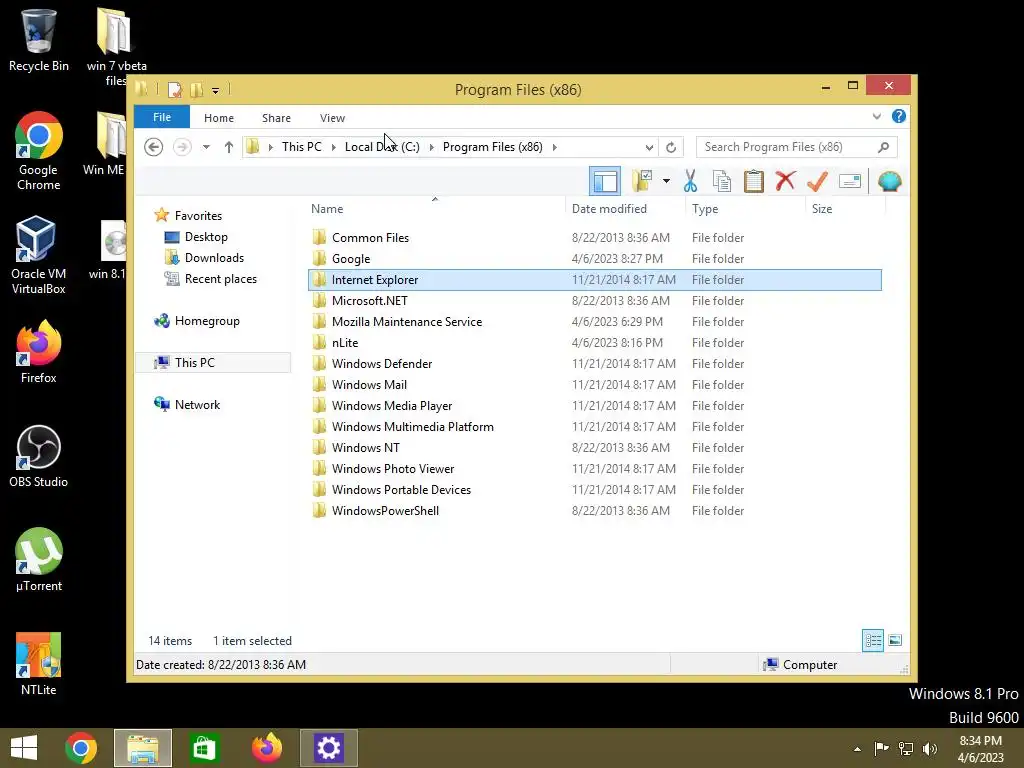Refresh the folder view
This screenshot has width=1024, height=768.
(671, 147)
